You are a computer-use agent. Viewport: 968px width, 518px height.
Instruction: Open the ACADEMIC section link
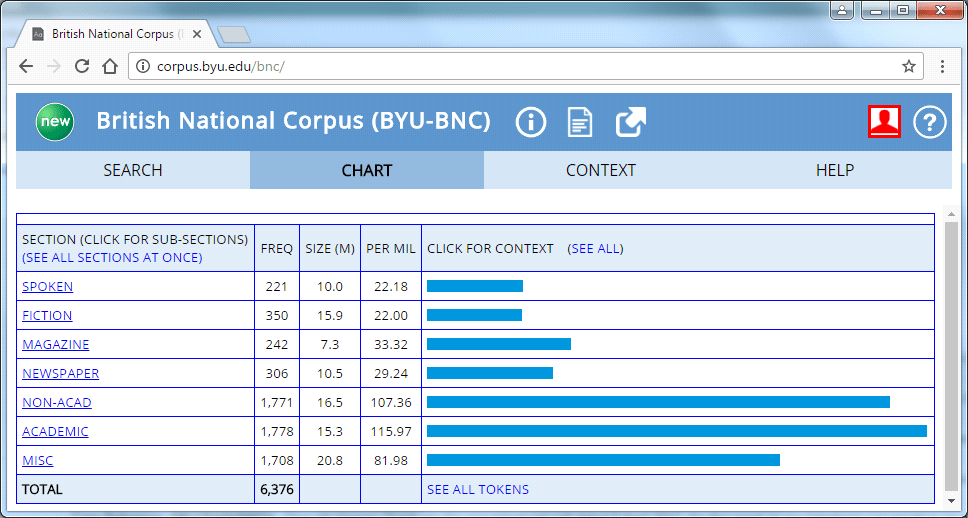(55, 432)
